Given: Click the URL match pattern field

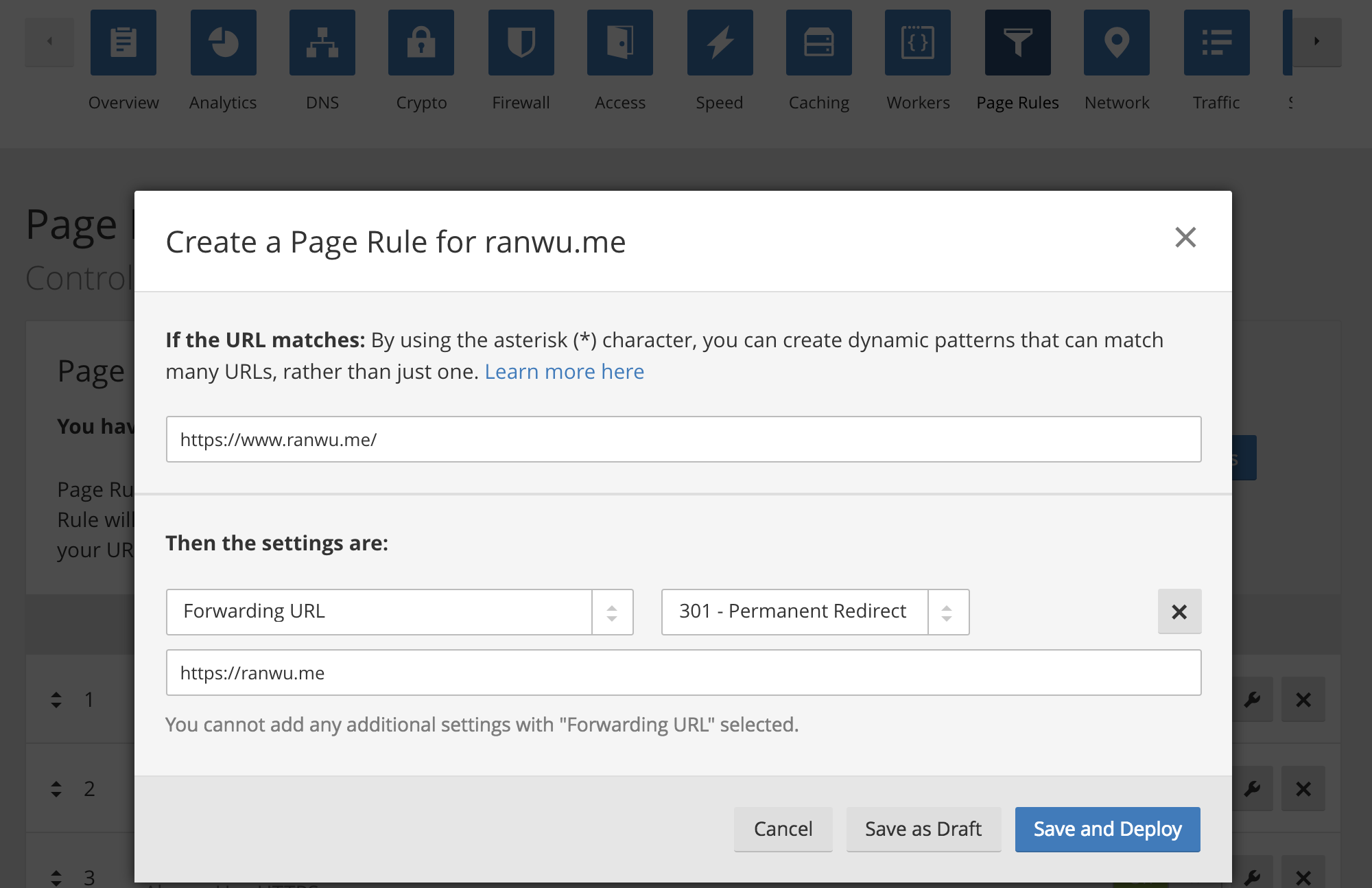Looking at the screenshot, I should pyautogui.click(x=683, y=439).
